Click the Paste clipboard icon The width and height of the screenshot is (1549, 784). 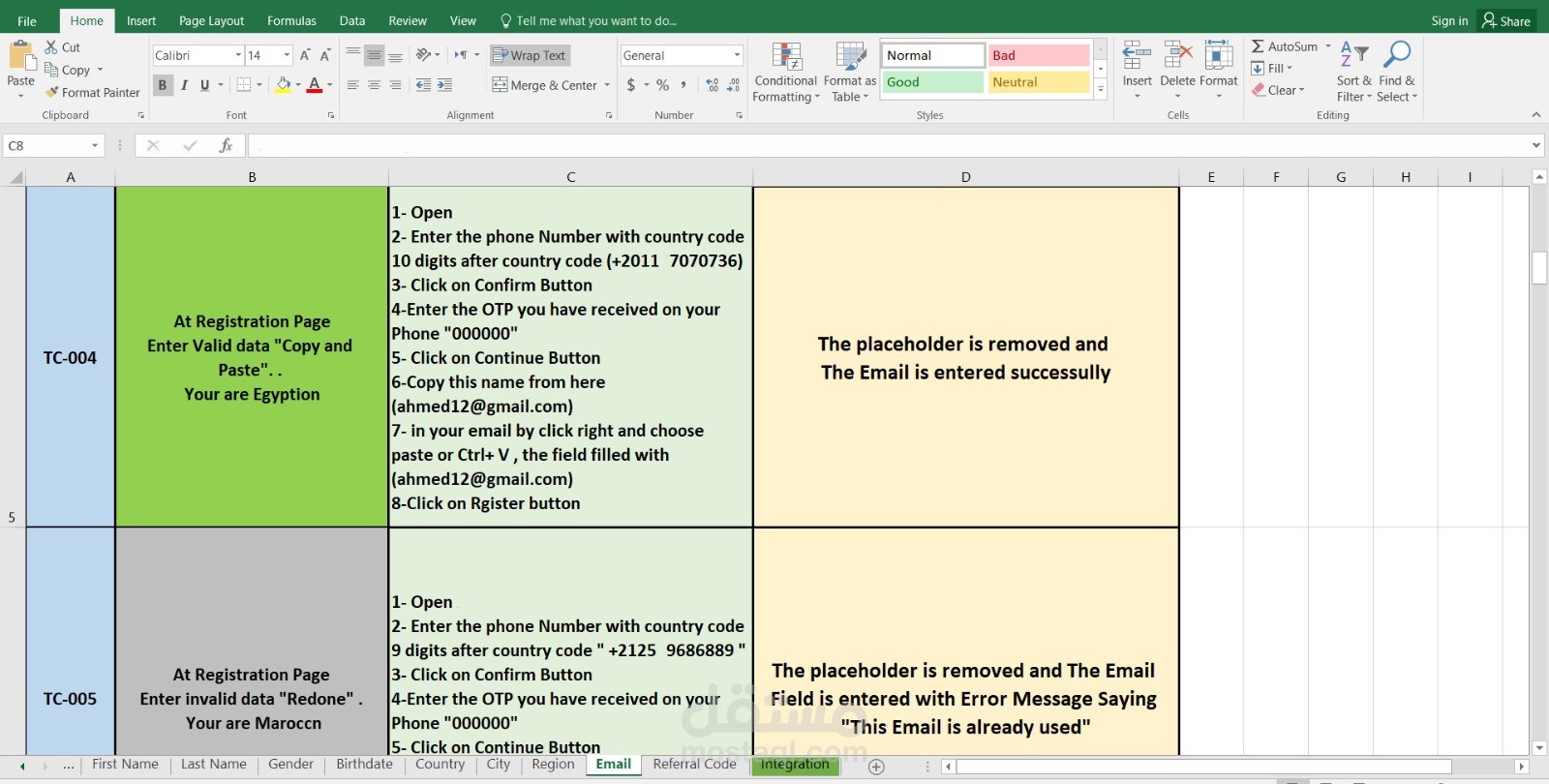[20, 54]
